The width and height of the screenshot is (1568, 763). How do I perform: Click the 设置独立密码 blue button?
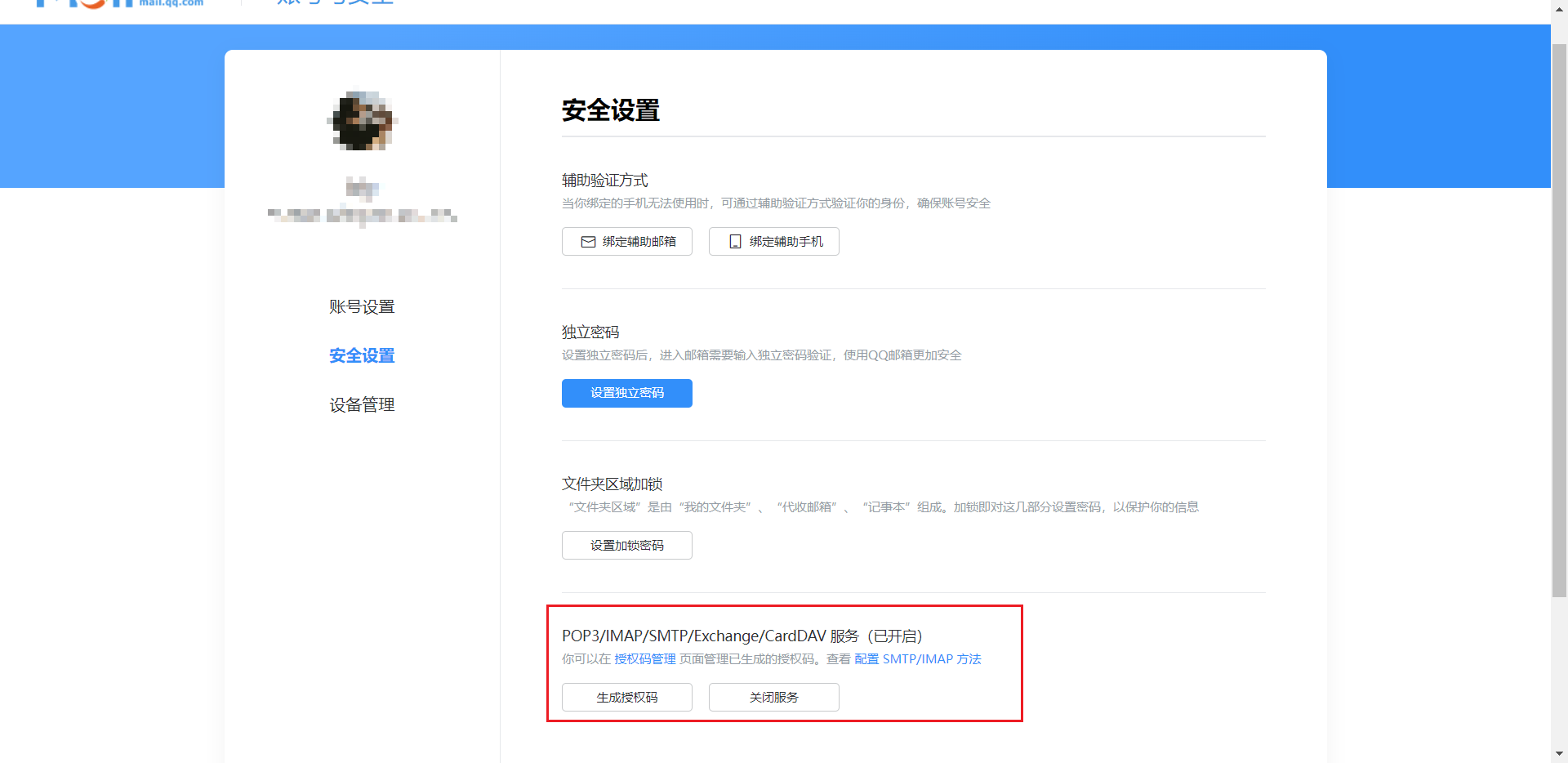[627, 393]
